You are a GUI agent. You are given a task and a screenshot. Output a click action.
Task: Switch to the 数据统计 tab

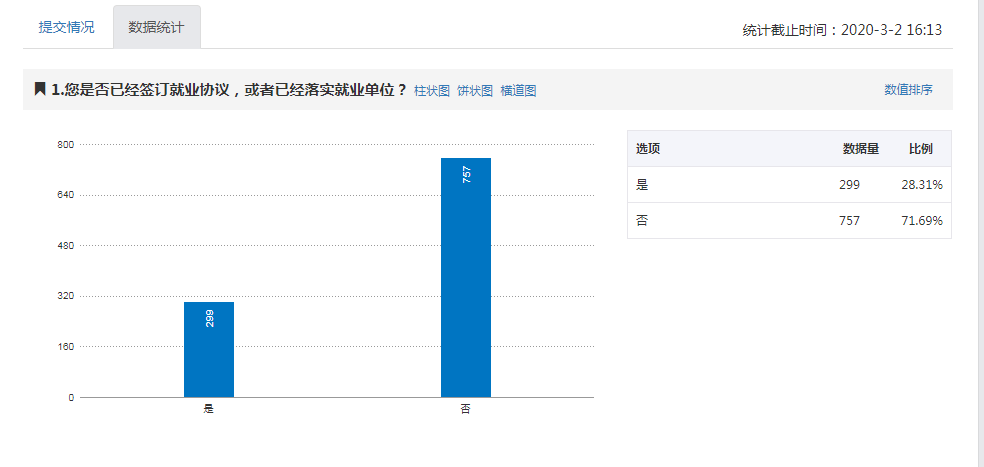click(x=156, y=27)
